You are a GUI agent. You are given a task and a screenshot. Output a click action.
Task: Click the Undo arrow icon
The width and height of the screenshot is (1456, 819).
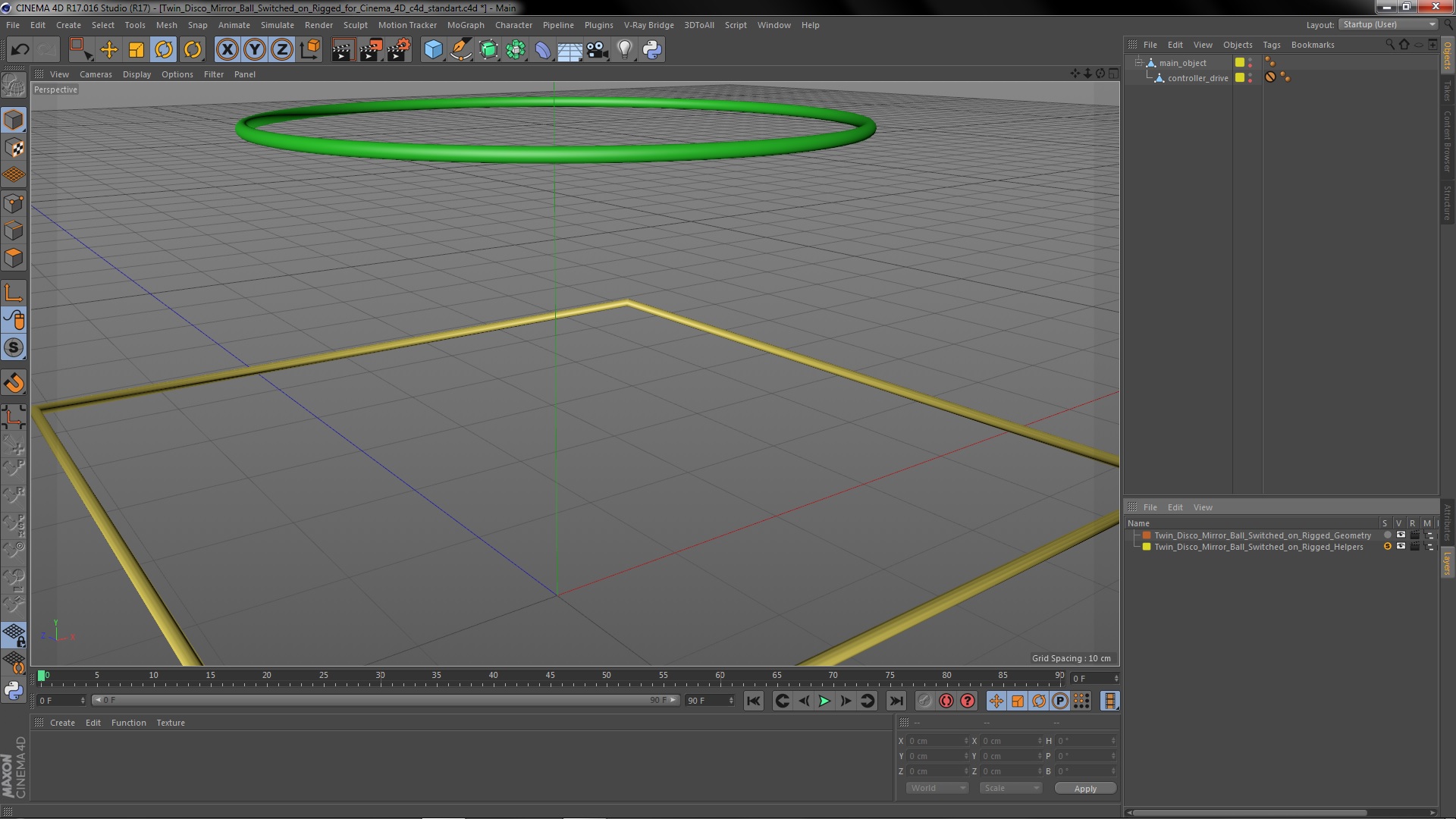pyautogui.click(x=20, y=50)
